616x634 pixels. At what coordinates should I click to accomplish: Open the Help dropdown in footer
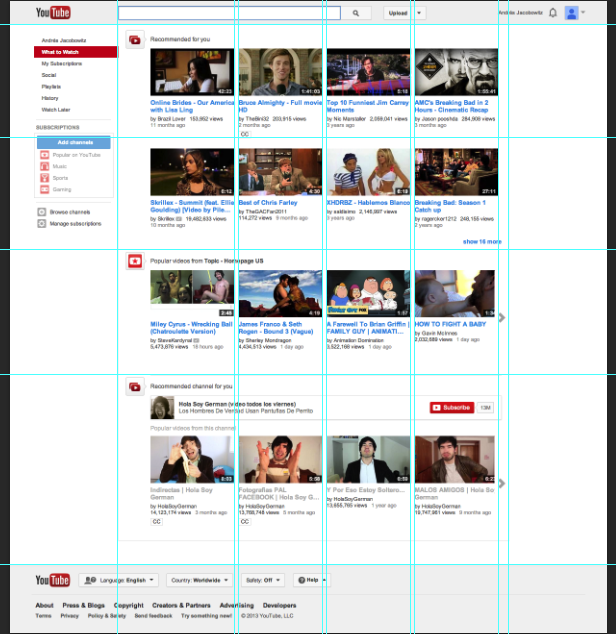(311, 580)
